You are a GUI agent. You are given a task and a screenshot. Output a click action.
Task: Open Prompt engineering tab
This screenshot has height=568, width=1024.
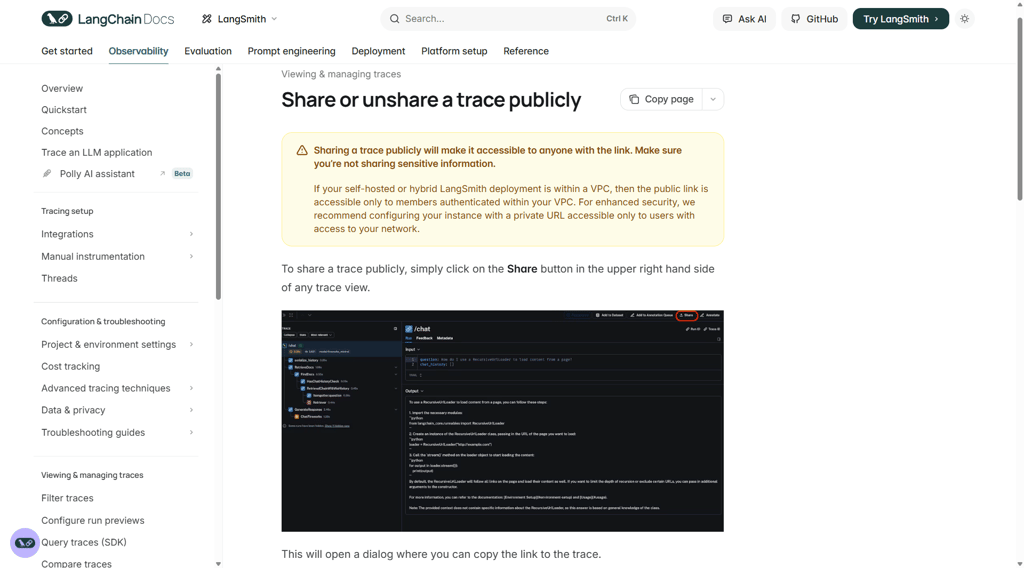coord(291,51)
